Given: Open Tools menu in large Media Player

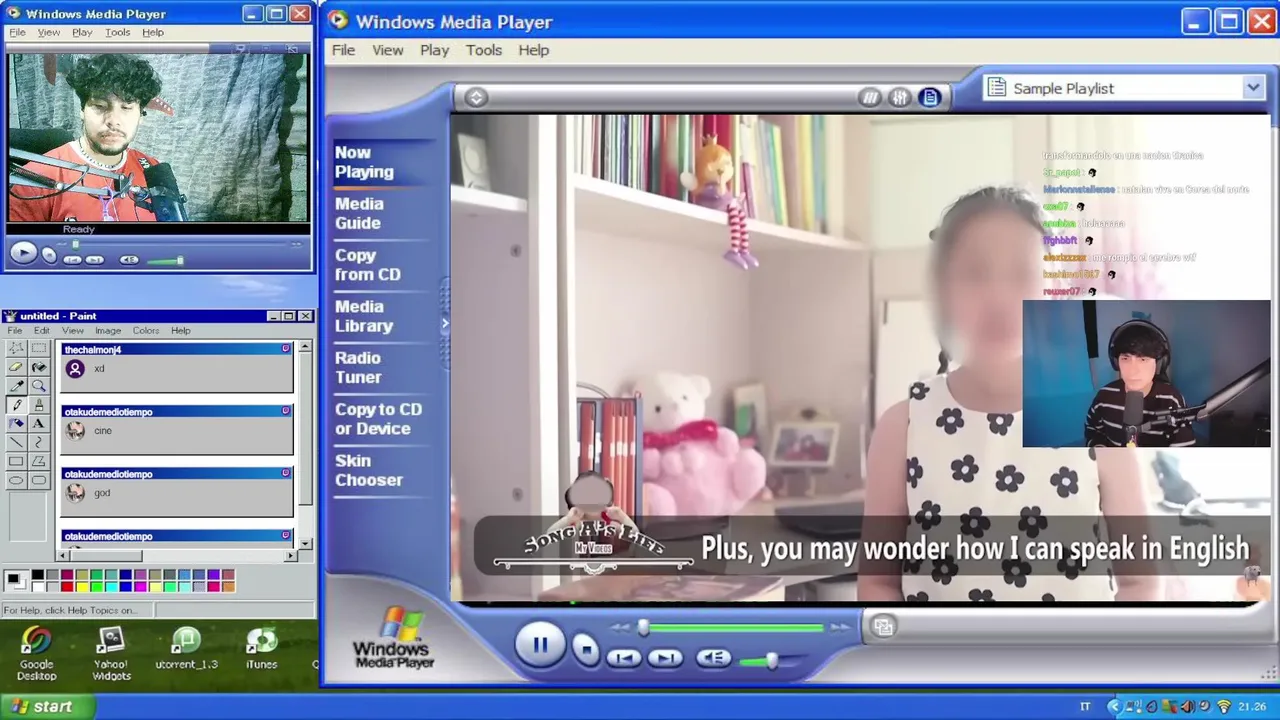Looking at the screenshot, I should (x=484, y=50).
